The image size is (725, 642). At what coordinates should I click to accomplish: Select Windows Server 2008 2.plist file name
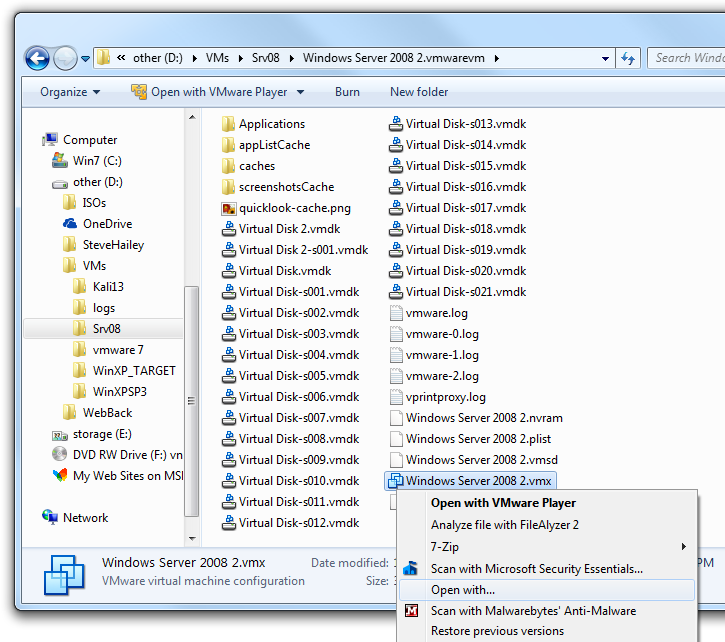[x=478, y=439]
